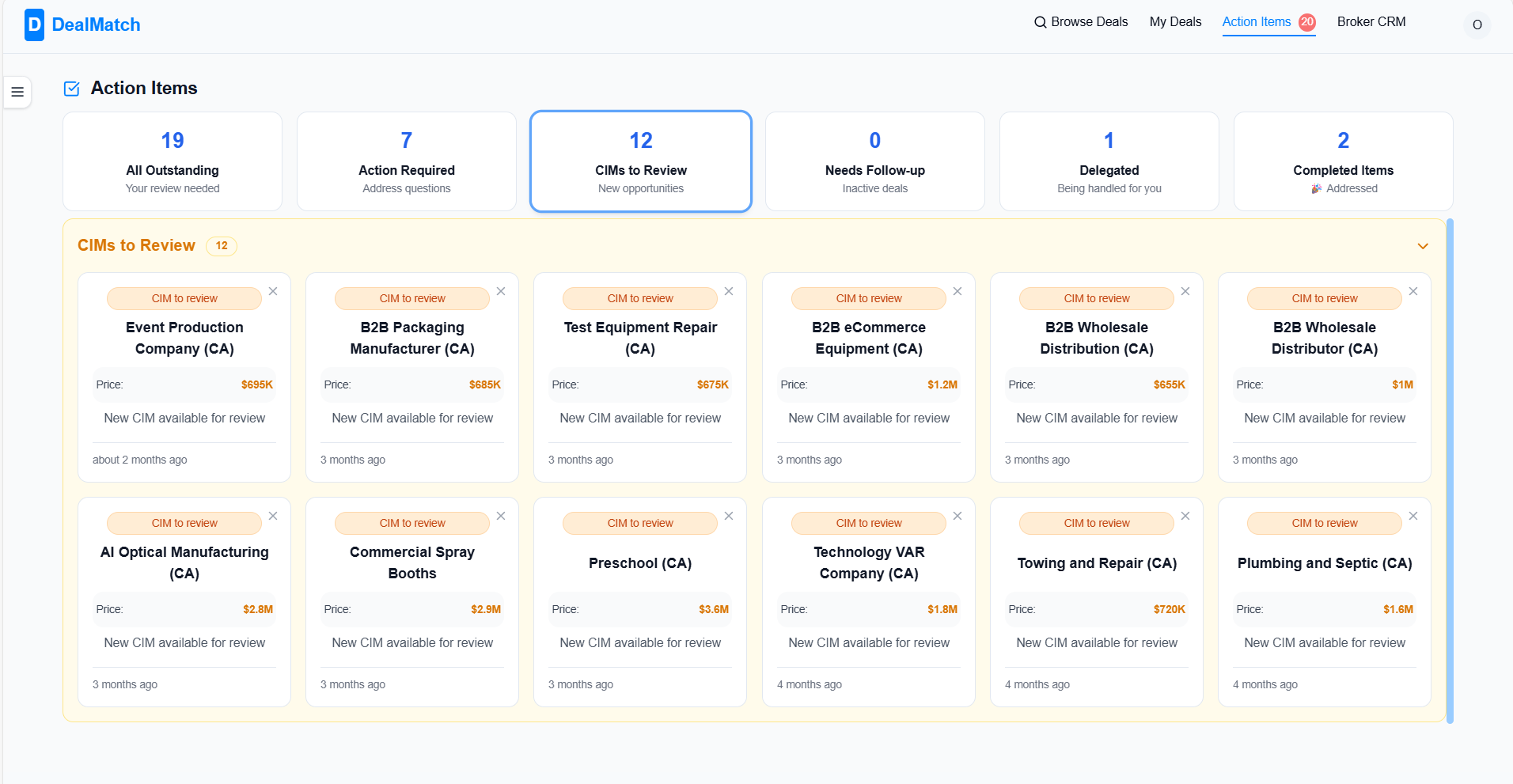1513x784 pixels.
Task: Open the Technology VAR Company deal
Action: [869, 562]
